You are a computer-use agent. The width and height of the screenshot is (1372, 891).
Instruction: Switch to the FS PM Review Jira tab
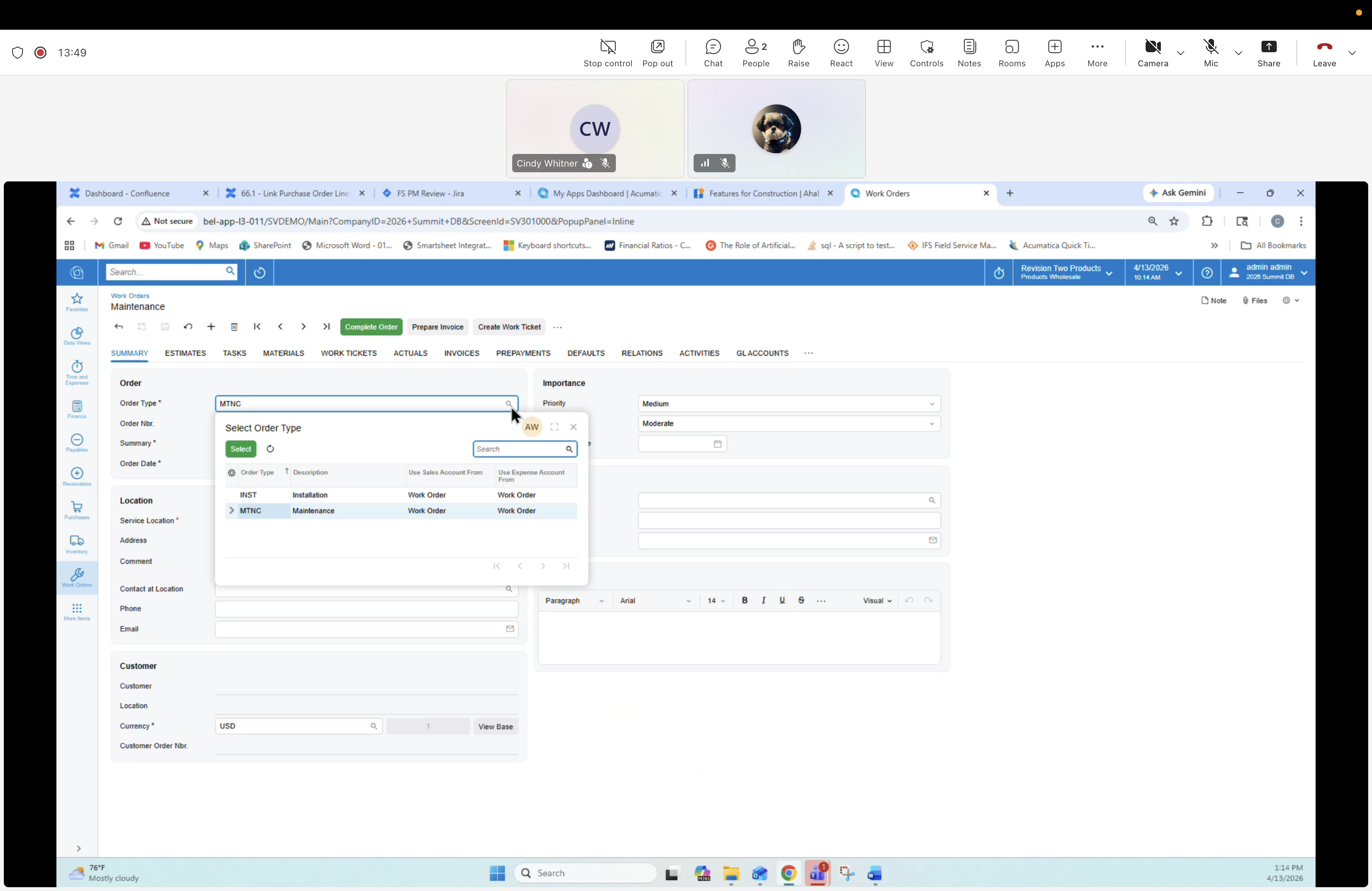[430, 193]
